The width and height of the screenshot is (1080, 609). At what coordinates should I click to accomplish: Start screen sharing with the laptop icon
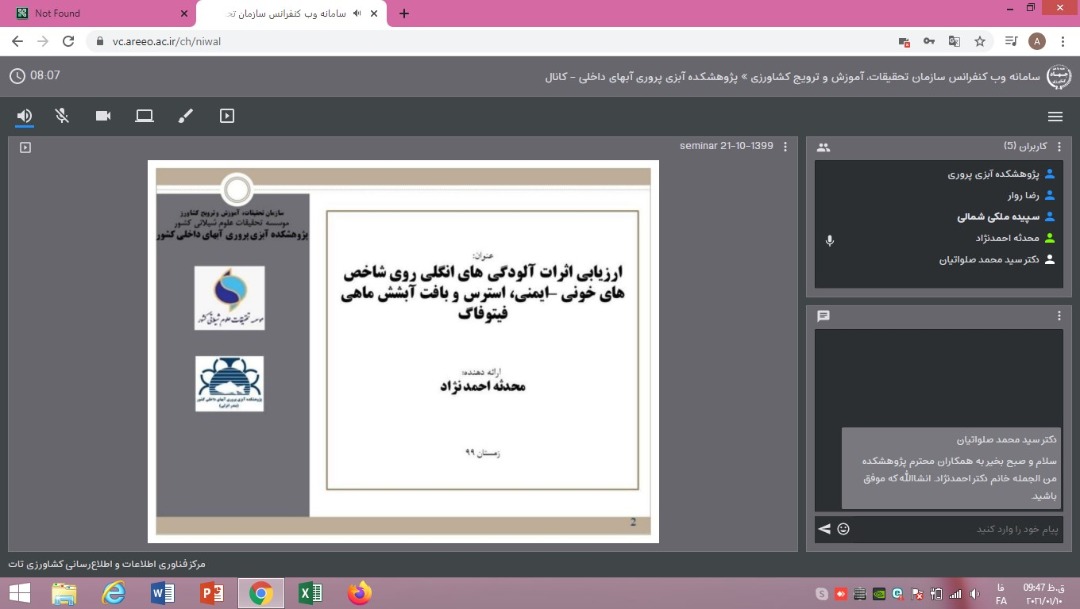pyautogui.click(x=144, y=116)
